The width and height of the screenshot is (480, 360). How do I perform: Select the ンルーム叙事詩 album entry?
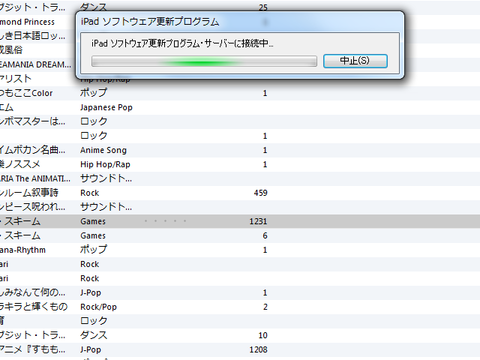click(29, 193)
